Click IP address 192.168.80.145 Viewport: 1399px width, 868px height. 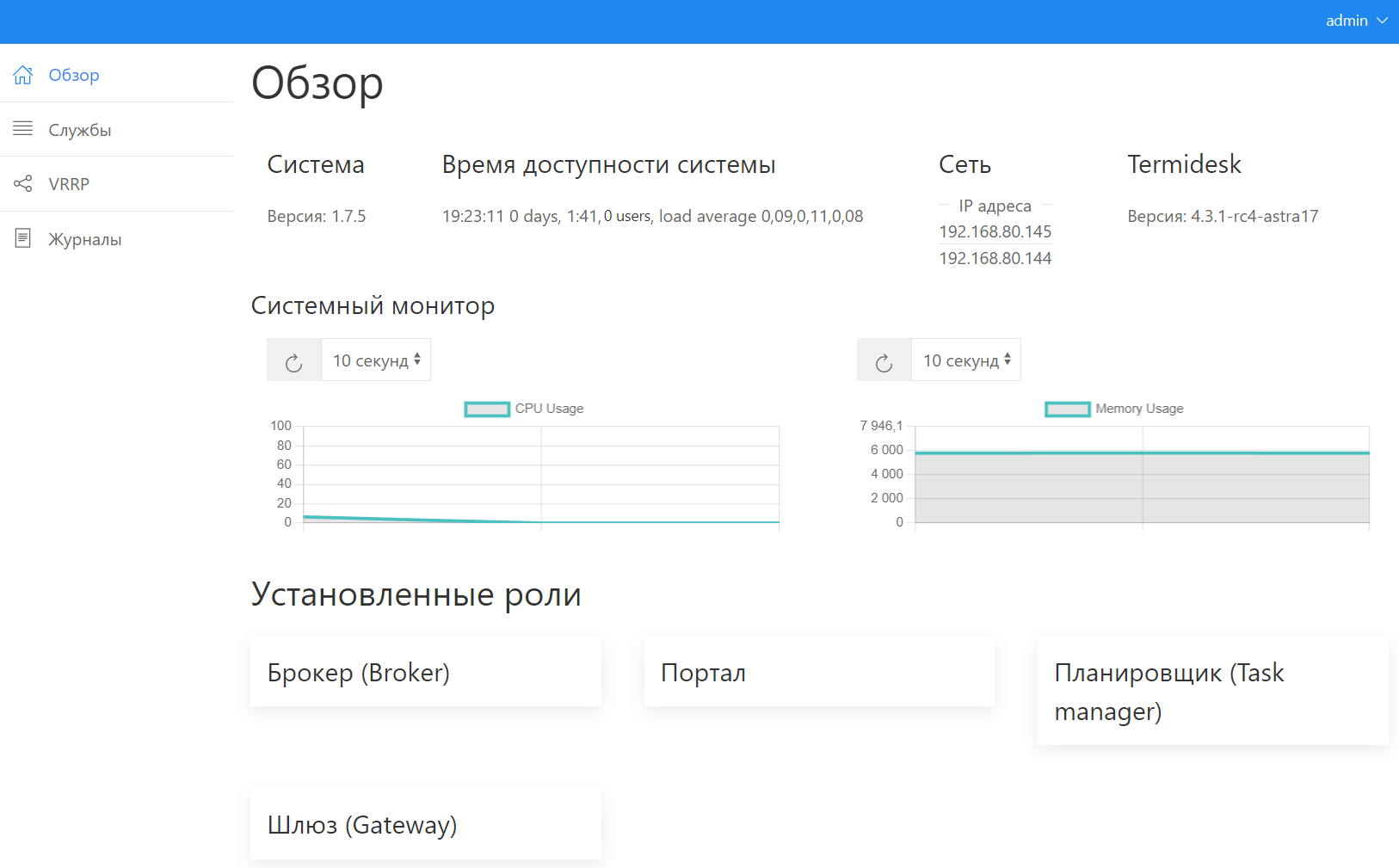click(995, 231)
